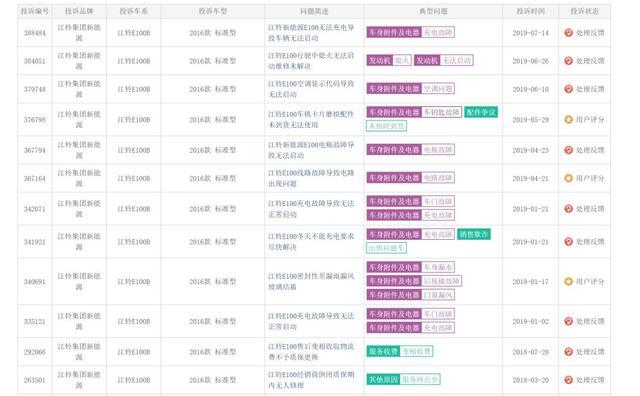Click the 门窗漏风 tag
640x396 pixels.
click(x=411, y=295)
